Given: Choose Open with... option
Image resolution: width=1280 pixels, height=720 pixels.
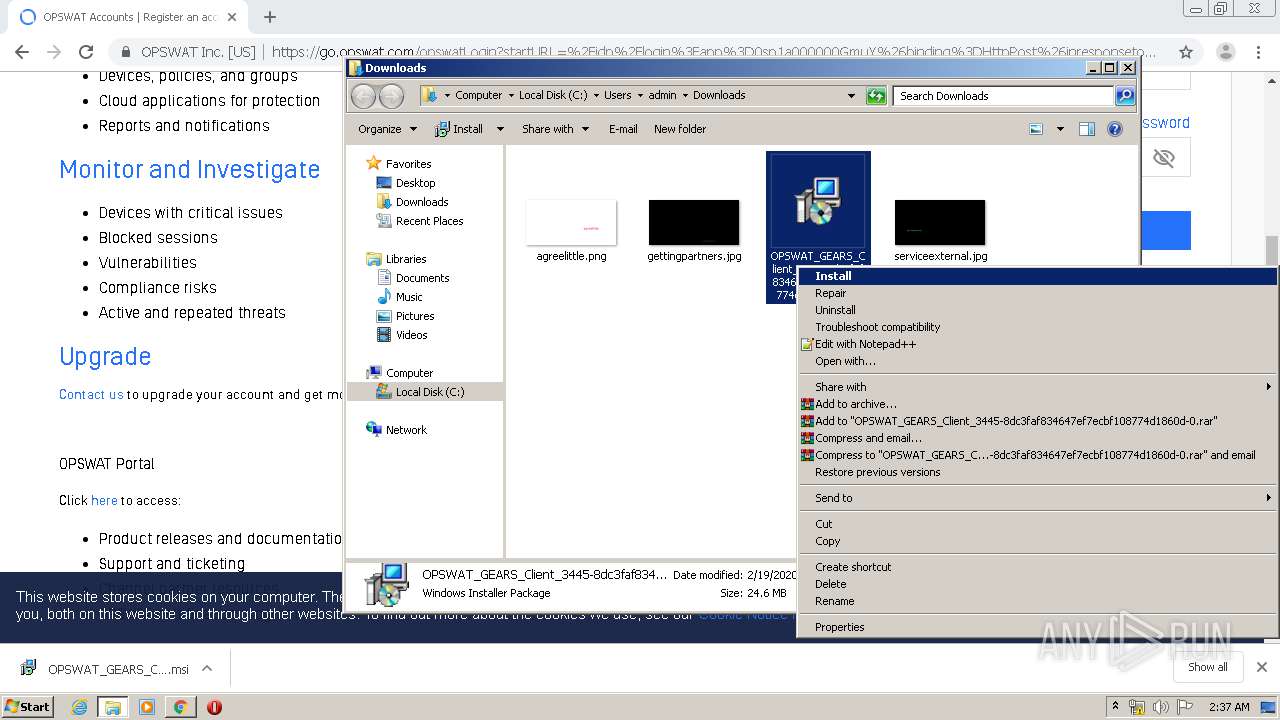Looking at the screenshot, I should click(1038, 361).
